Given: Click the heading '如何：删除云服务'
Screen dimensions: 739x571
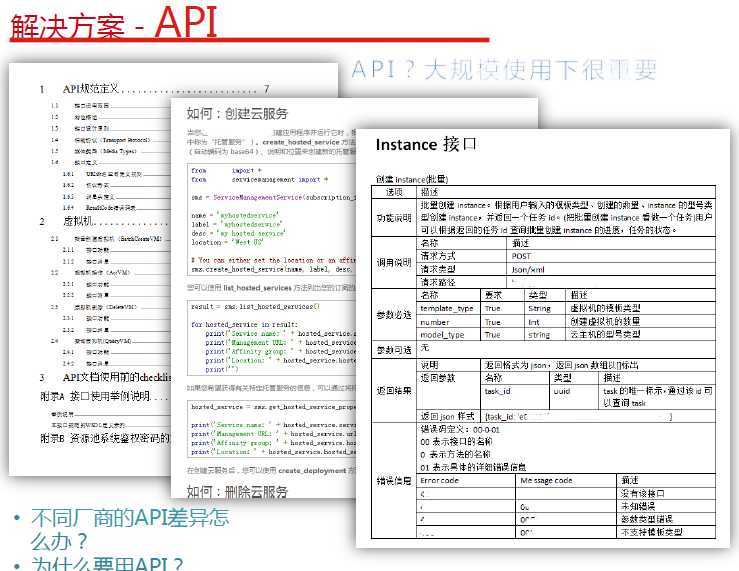Looking at the screenshot, I should pos(237,492).
